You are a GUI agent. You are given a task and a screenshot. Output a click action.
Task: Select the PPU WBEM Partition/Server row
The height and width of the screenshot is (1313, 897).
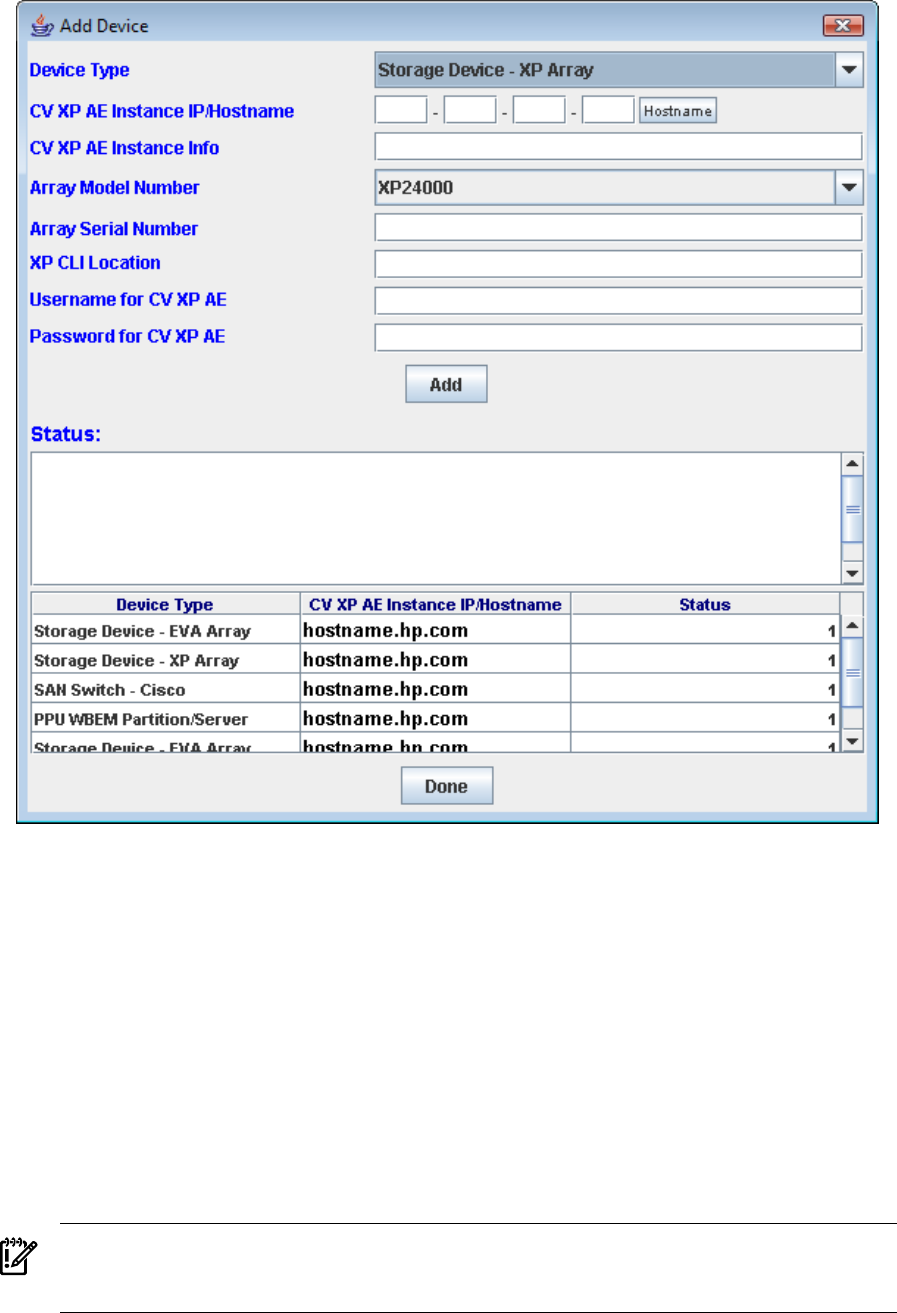pos(436,718)
